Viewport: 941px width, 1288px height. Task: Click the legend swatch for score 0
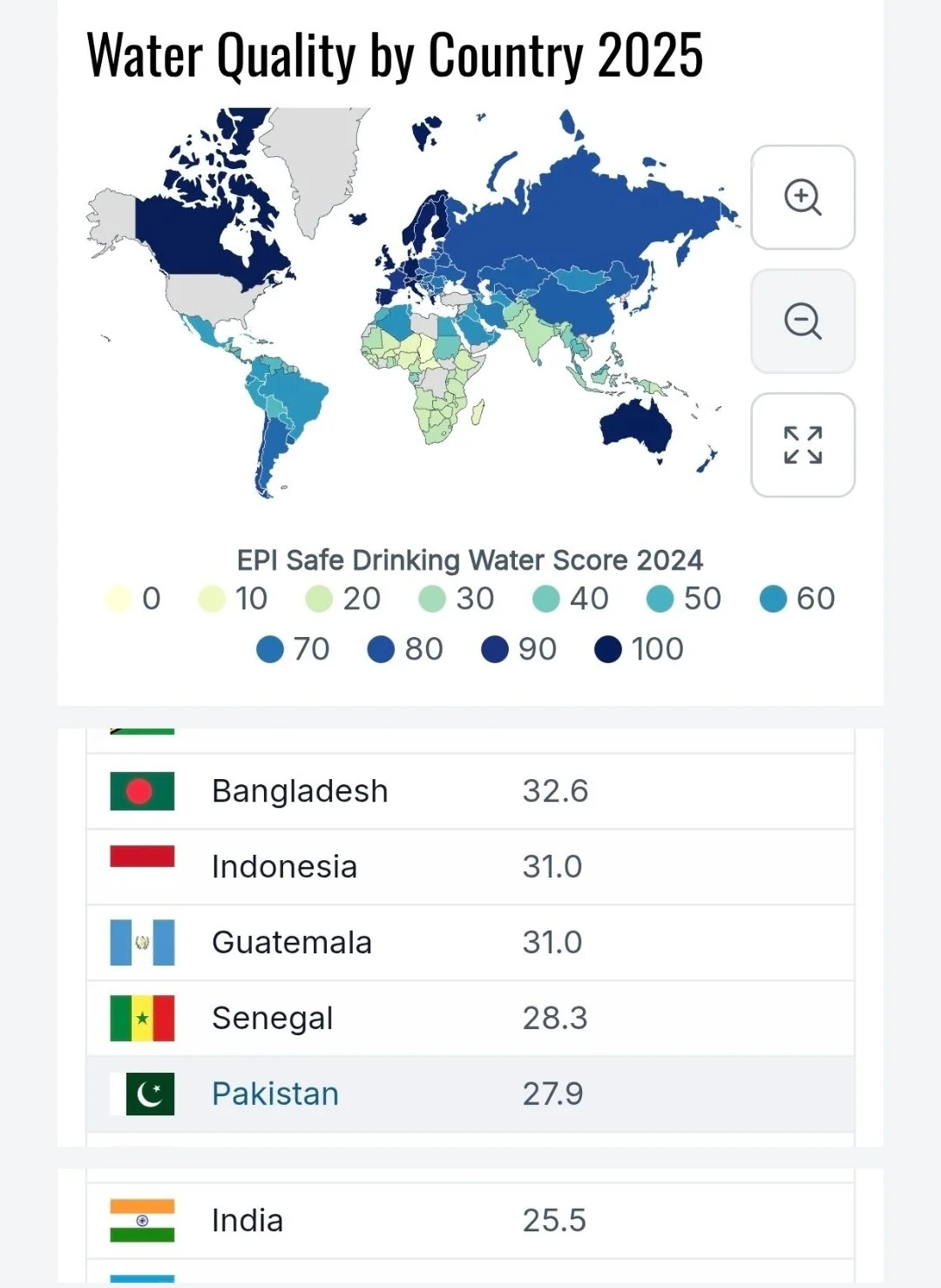click(118, 599)
